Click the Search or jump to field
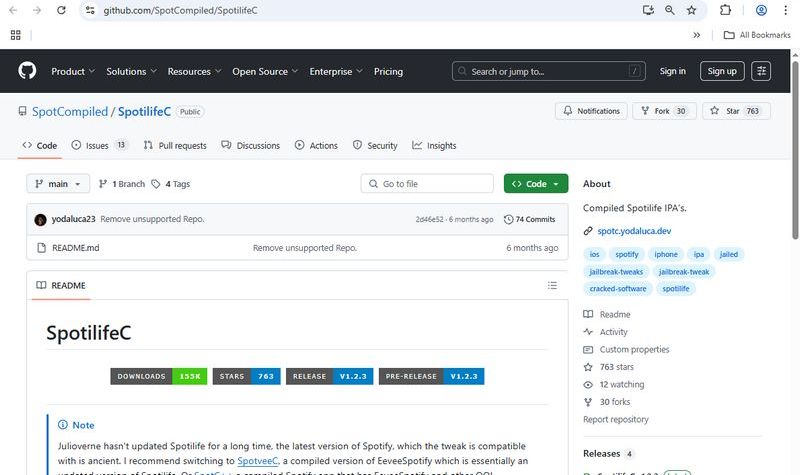Image resolution: width=800 pixels, height=475 pixels. pyautogui.click(x=548, y=71)
